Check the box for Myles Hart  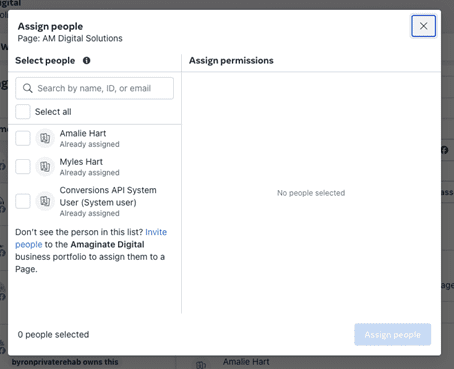click(x=23, y=166)
